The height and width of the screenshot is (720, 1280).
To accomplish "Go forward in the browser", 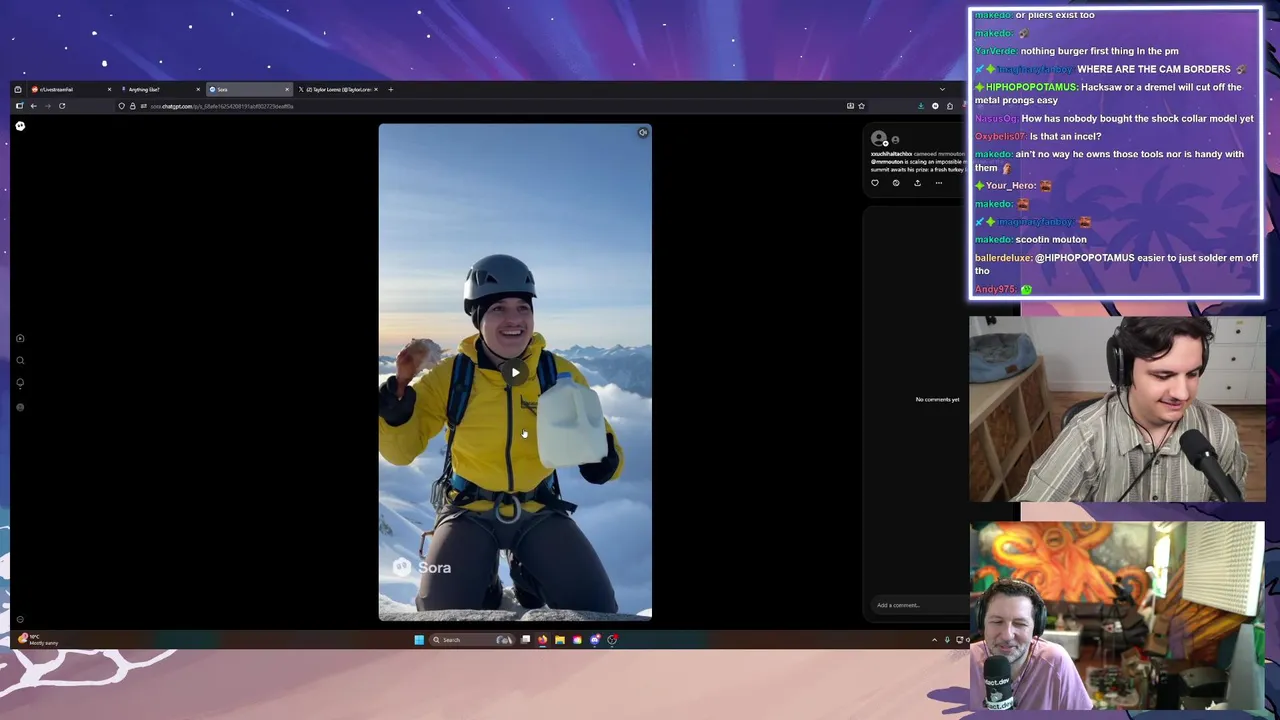I will tap(47, 106).
